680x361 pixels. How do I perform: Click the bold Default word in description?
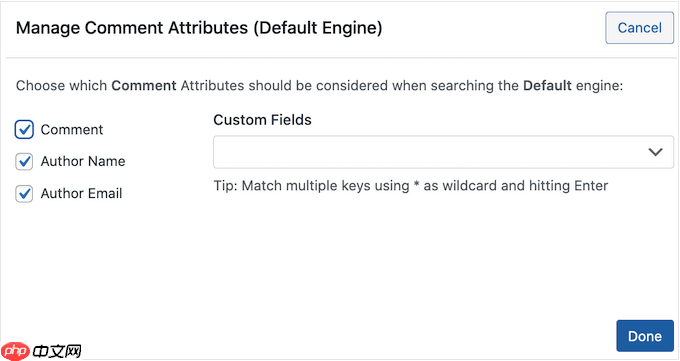[x=547, y=85]
